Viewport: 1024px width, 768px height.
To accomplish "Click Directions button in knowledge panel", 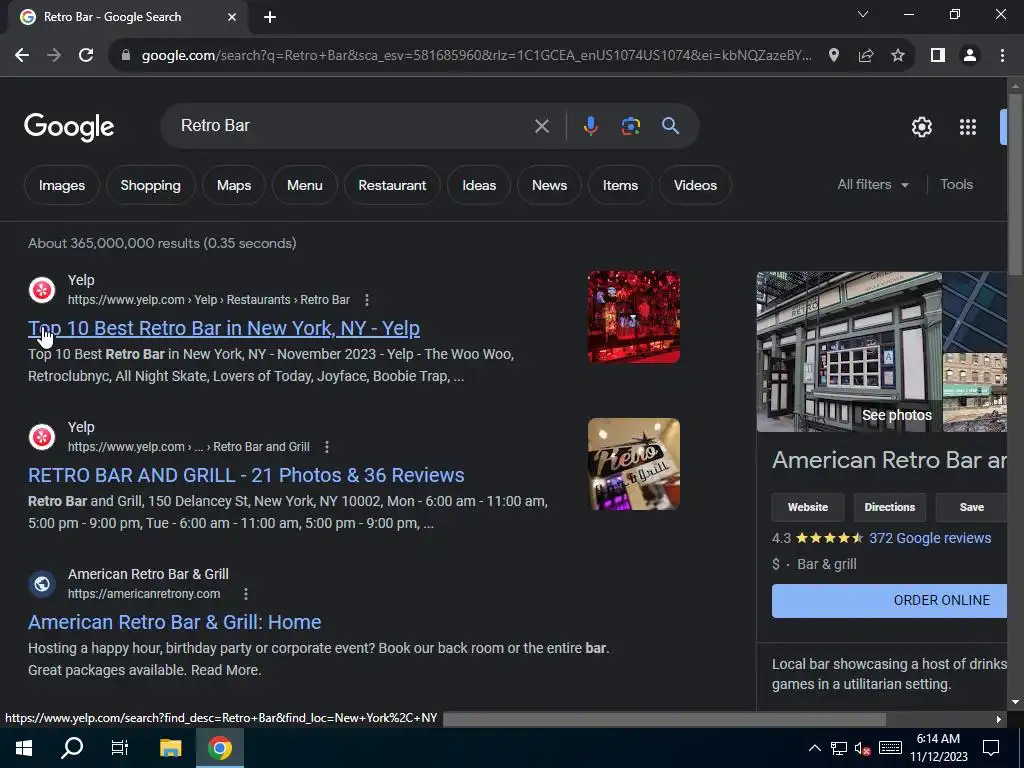I will point(889,507).
